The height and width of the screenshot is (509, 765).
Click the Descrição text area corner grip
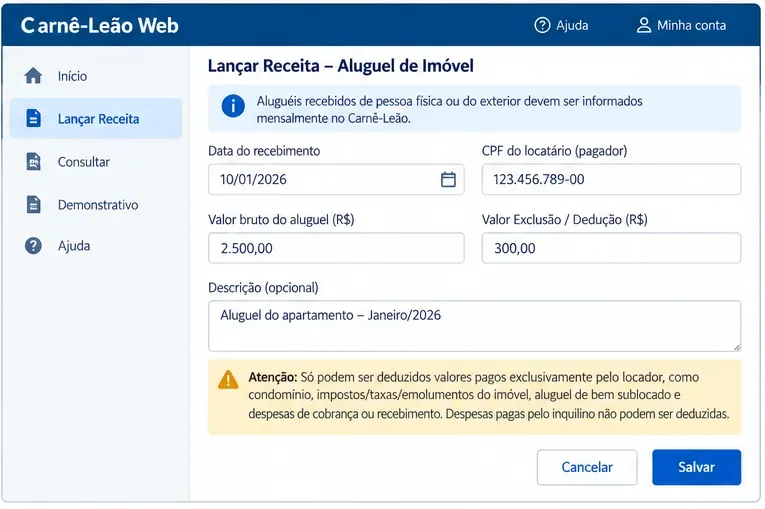point(737,347)
